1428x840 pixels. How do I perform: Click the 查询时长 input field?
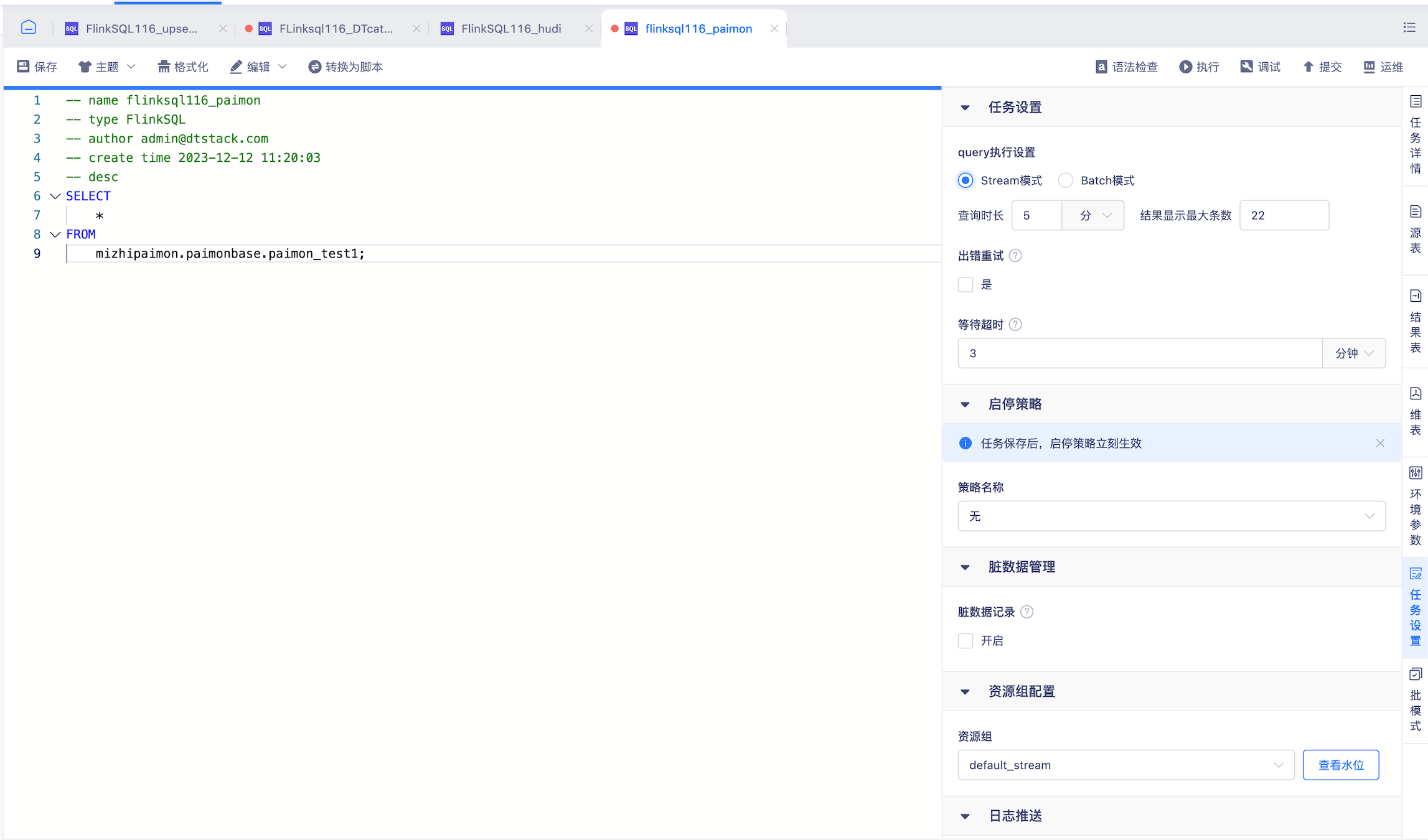tap(1036, 215)
